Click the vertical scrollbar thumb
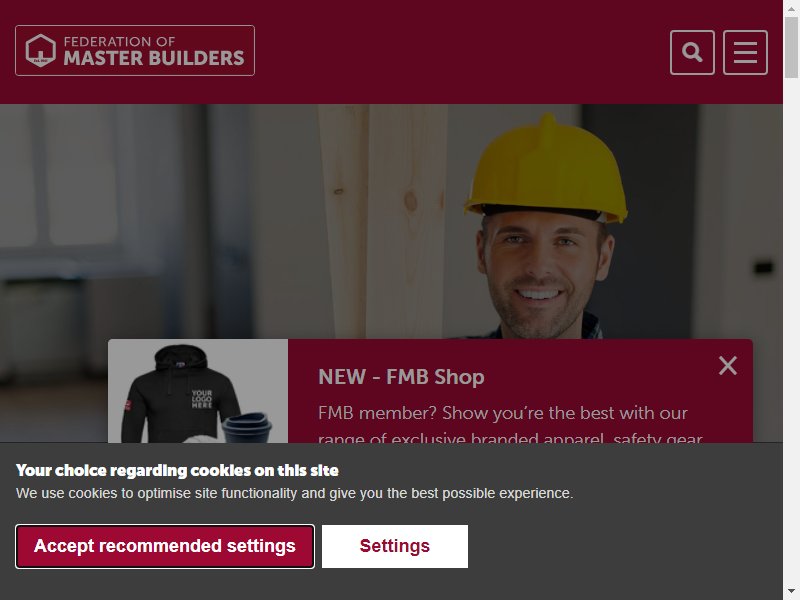800x600 pixels. [x=791, y=47]
